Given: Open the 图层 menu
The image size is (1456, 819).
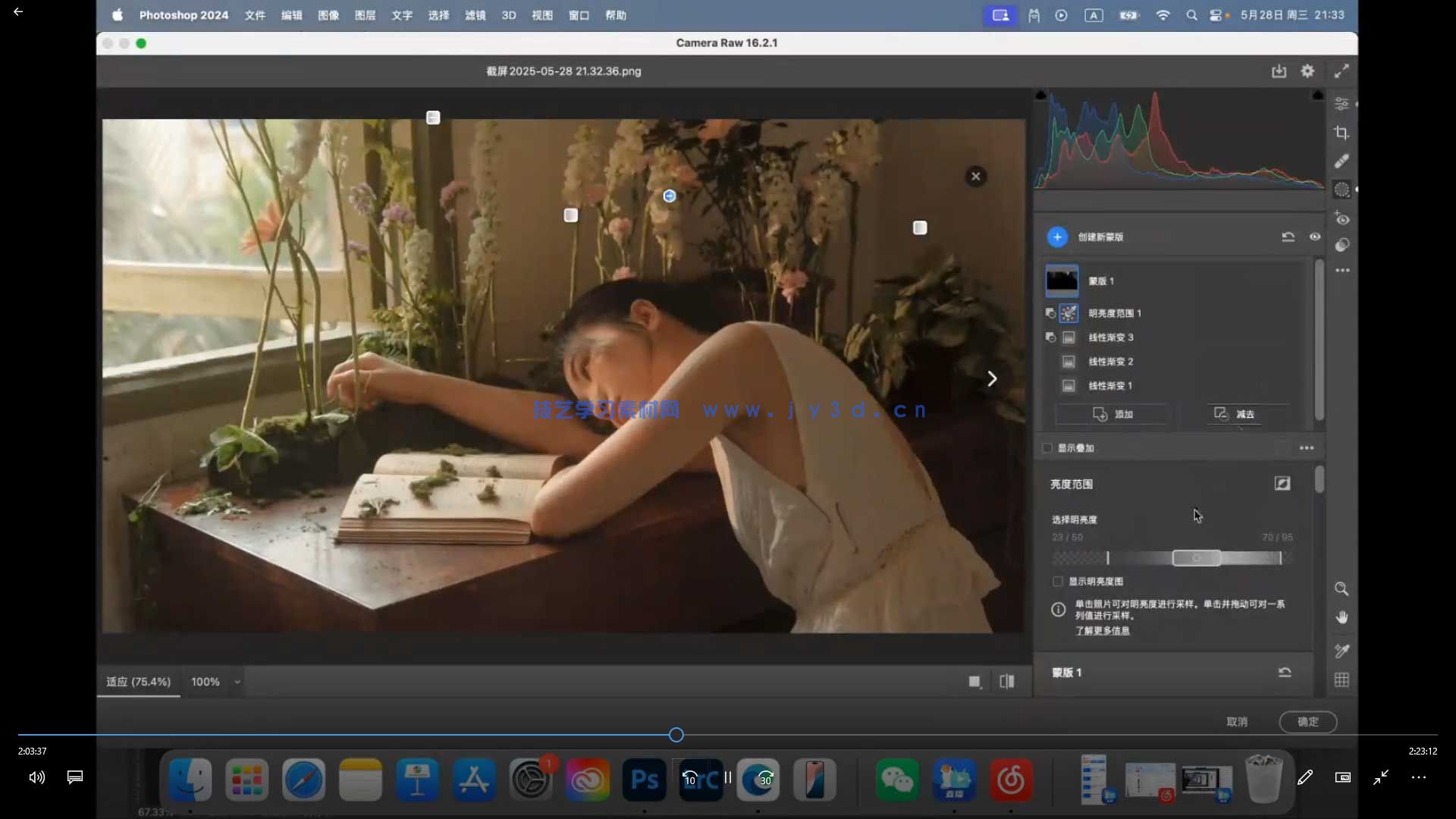Looking at the screenshot, I should tap(365, 15).
